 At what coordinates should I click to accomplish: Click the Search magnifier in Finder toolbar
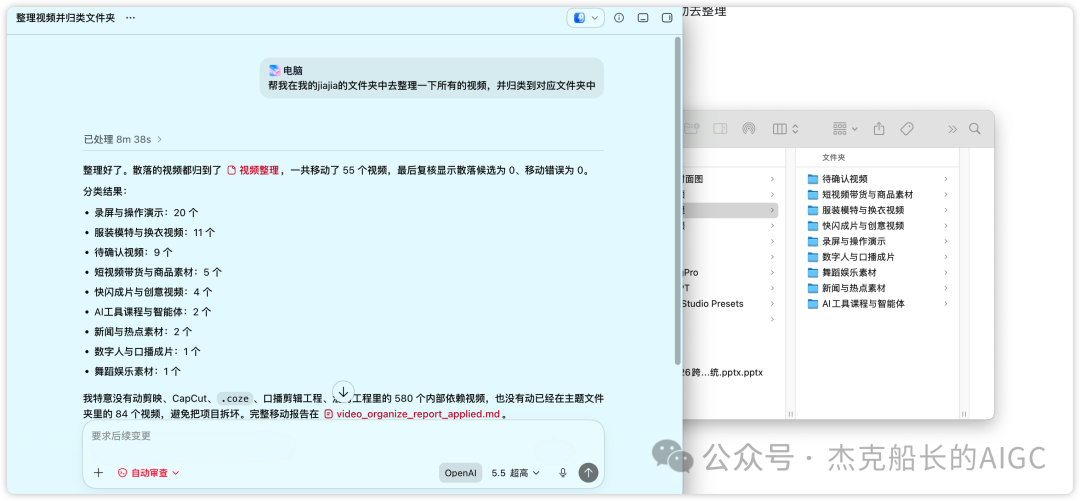[x=975, y=129]
